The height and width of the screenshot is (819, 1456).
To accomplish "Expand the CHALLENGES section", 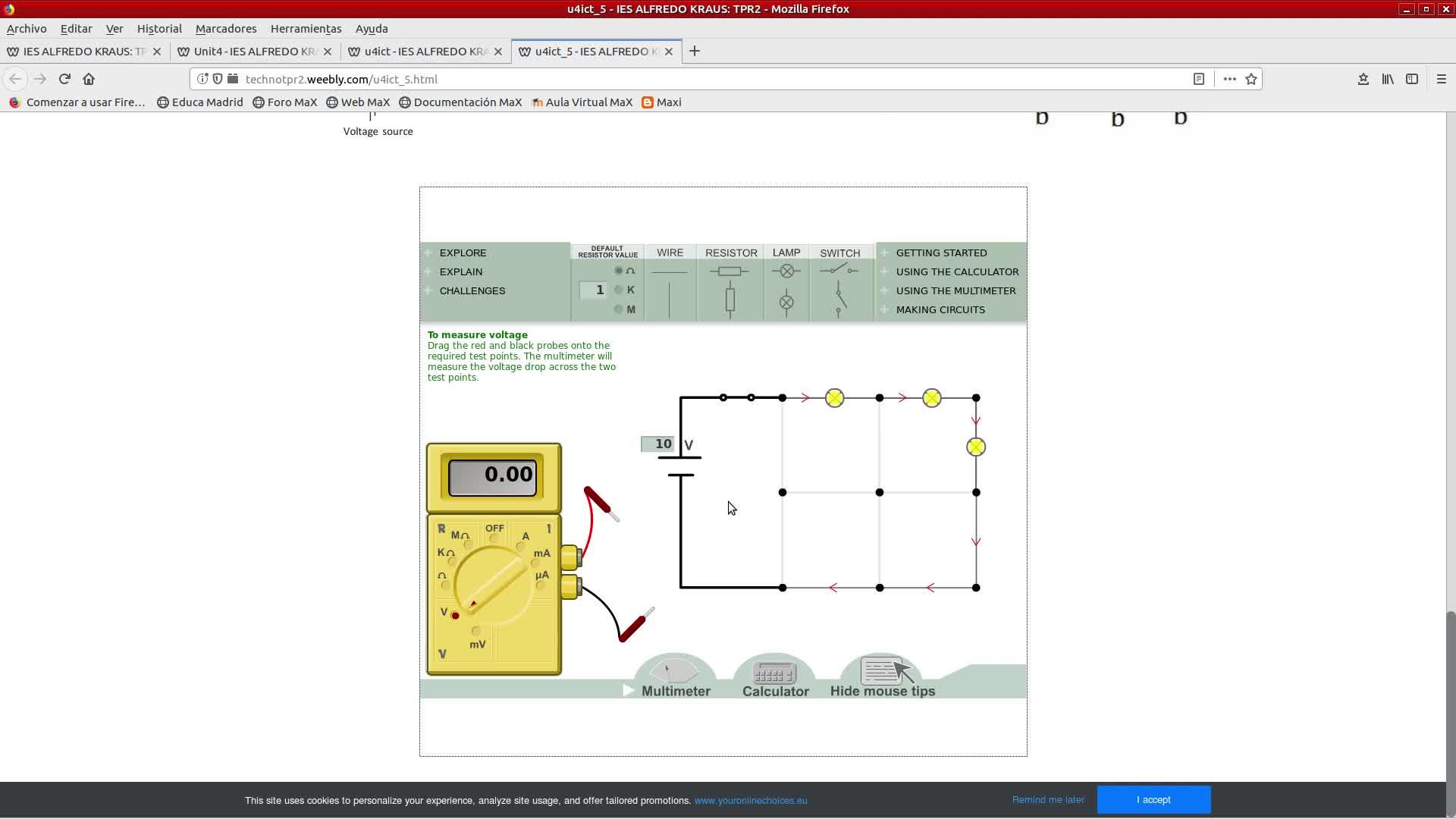I will point(472,290).
